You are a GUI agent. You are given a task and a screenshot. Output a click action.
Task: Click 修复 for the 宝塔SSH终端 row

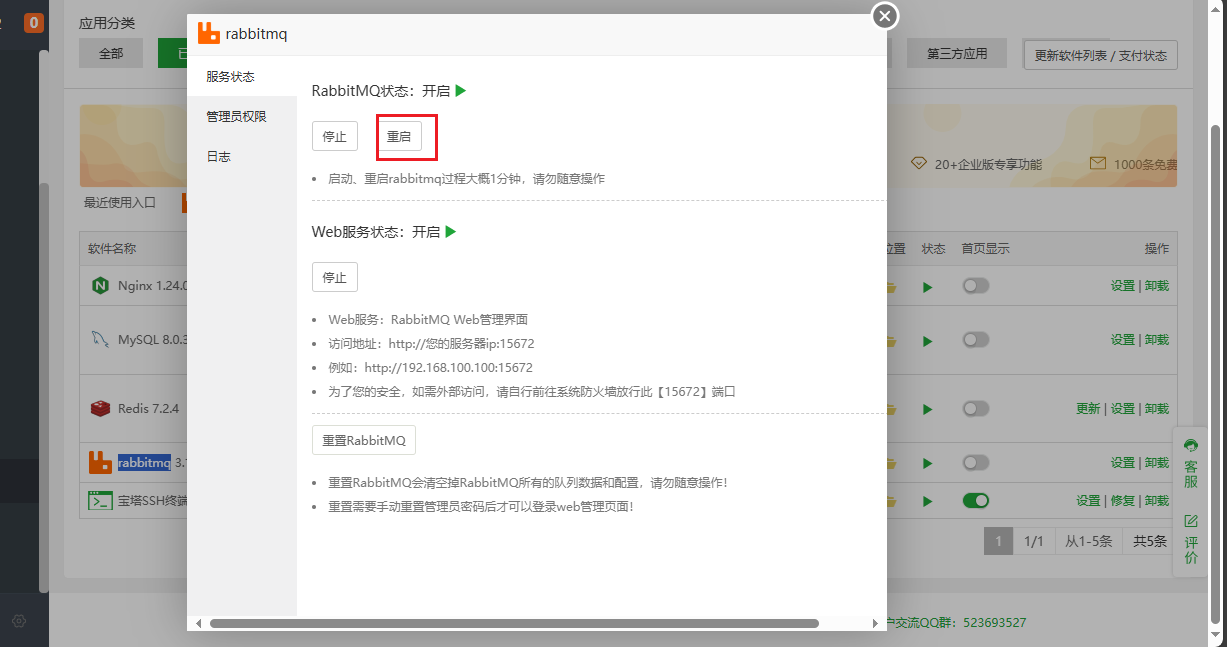coord(1122,500)
